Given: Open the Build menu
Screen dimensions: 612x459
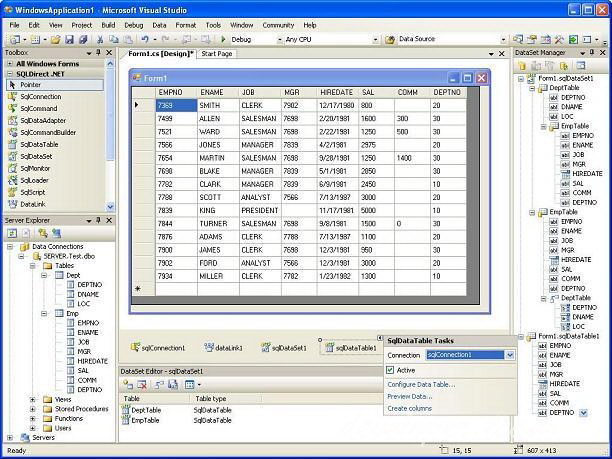Looking at the screenshot, I should pos(108,24).
